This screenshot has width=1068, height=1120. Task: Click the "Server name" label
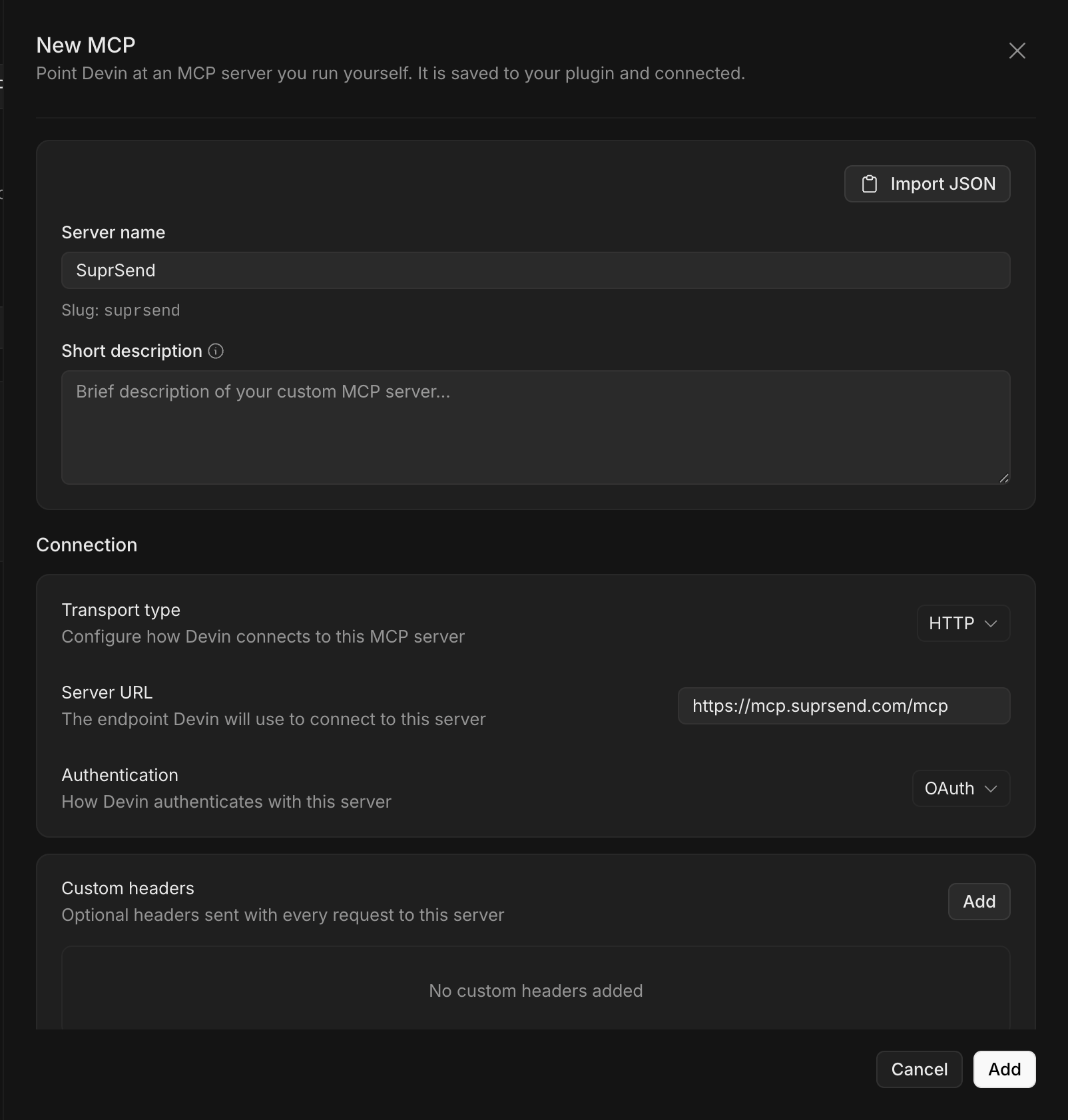pyautogui.click(x=113, y=232)
